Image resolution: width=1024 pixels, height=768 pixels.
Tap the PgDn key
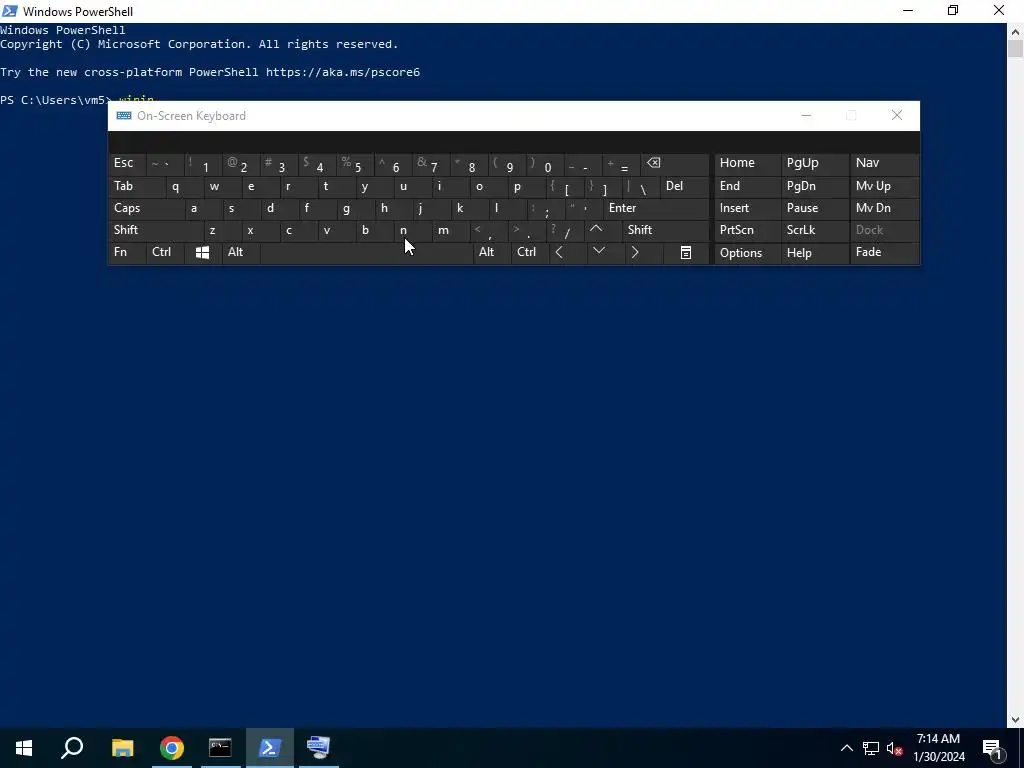click(815, 186)
